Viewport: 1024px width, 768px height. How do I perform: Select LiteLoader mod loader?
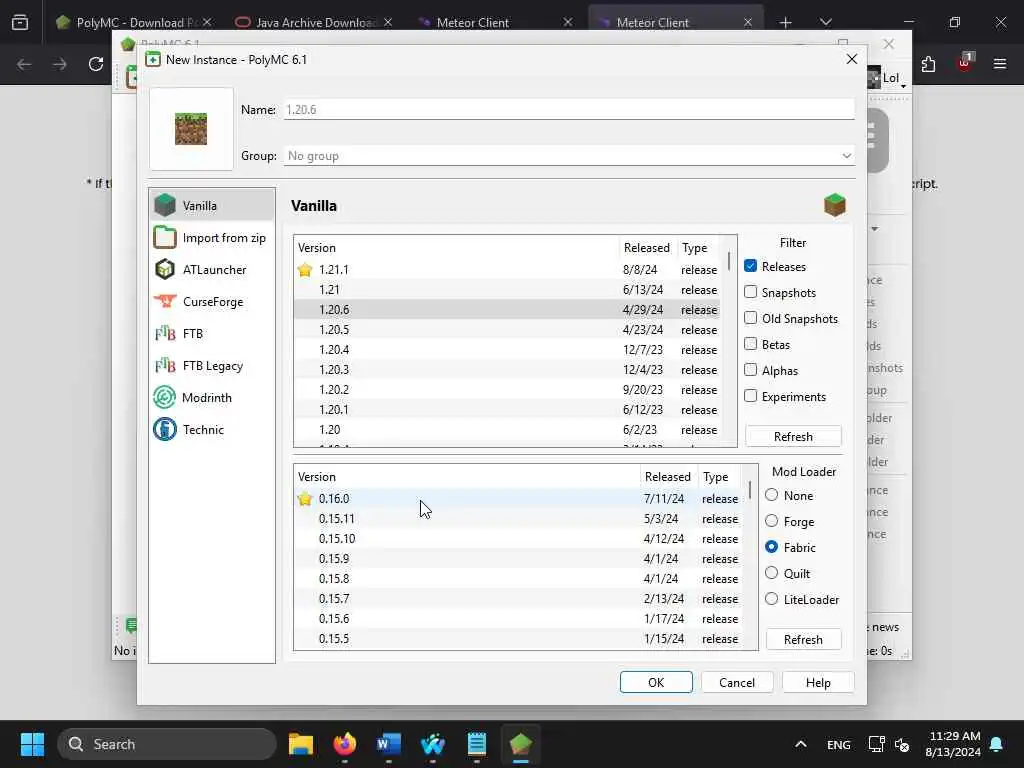771,599
